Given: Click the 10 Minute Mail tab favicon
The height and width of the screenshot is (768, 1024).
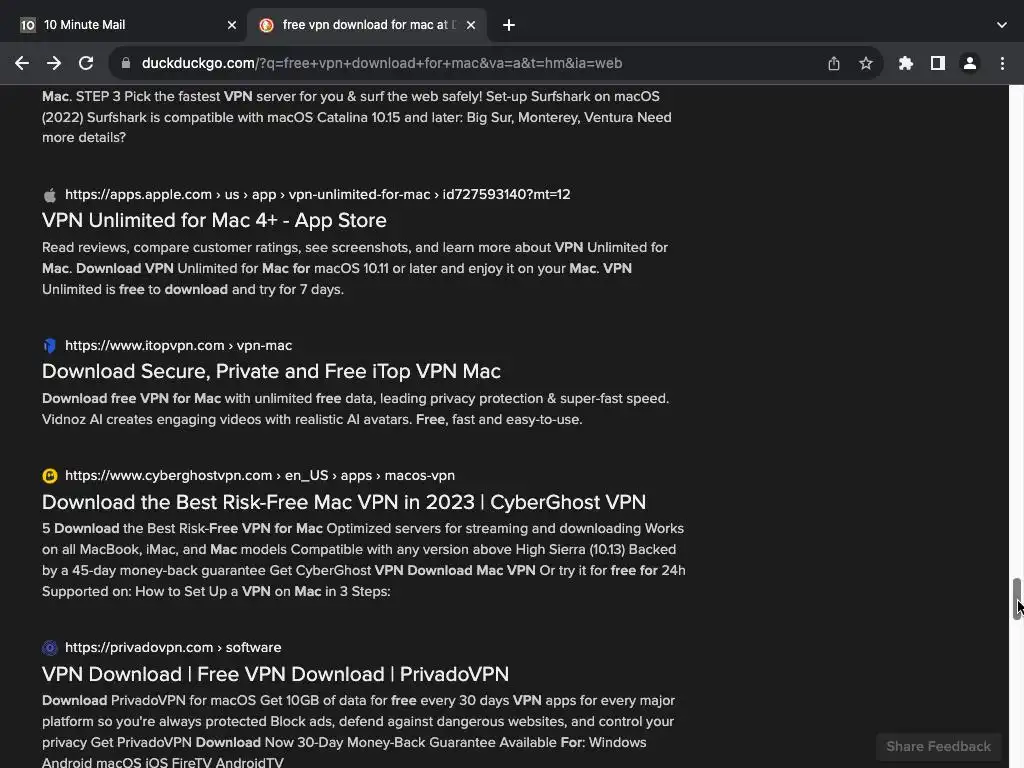Looking at the screenshot, I should click(x=27, y=25).
